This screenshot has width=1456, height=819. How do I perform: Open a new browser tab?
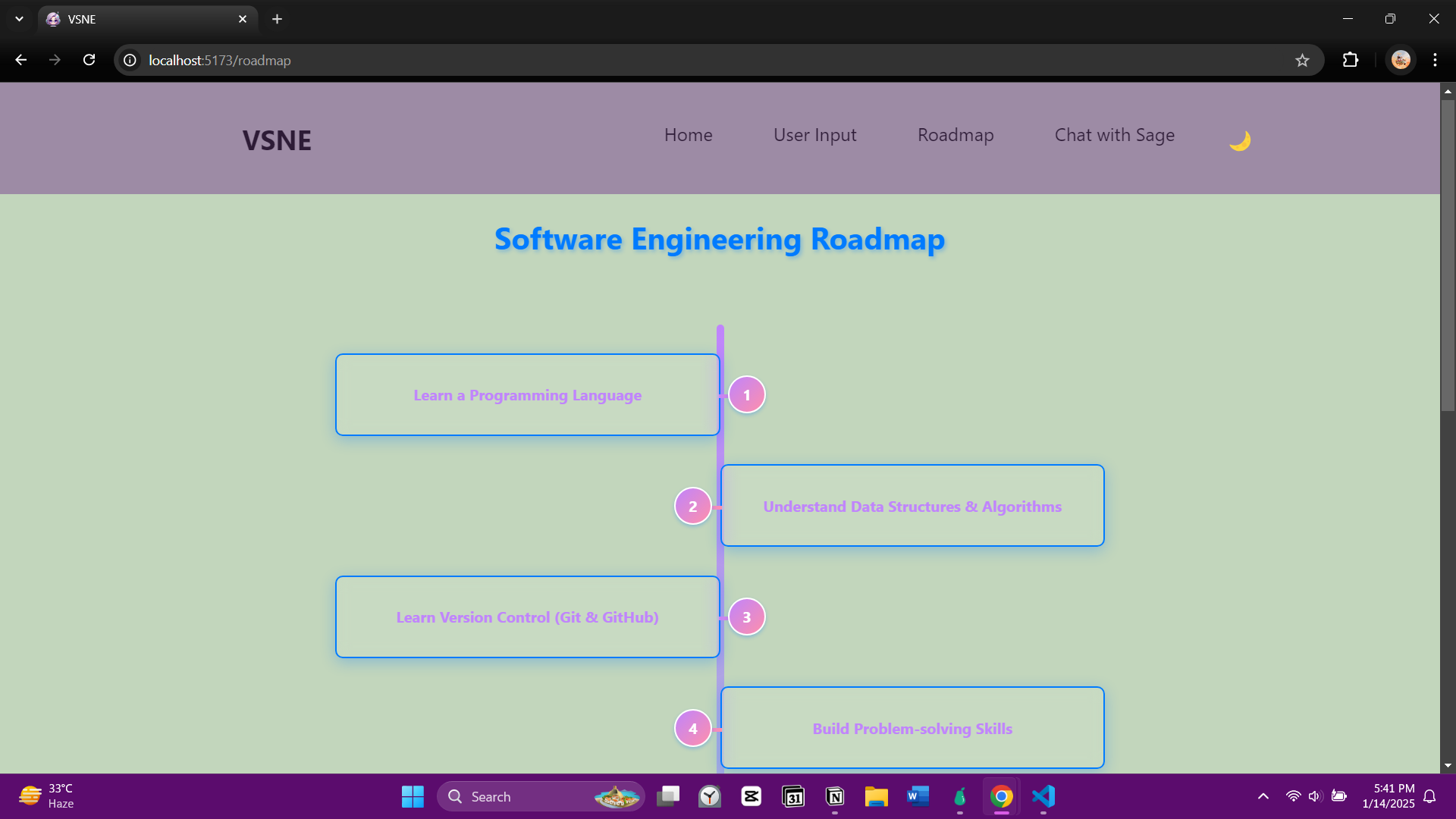277,19
